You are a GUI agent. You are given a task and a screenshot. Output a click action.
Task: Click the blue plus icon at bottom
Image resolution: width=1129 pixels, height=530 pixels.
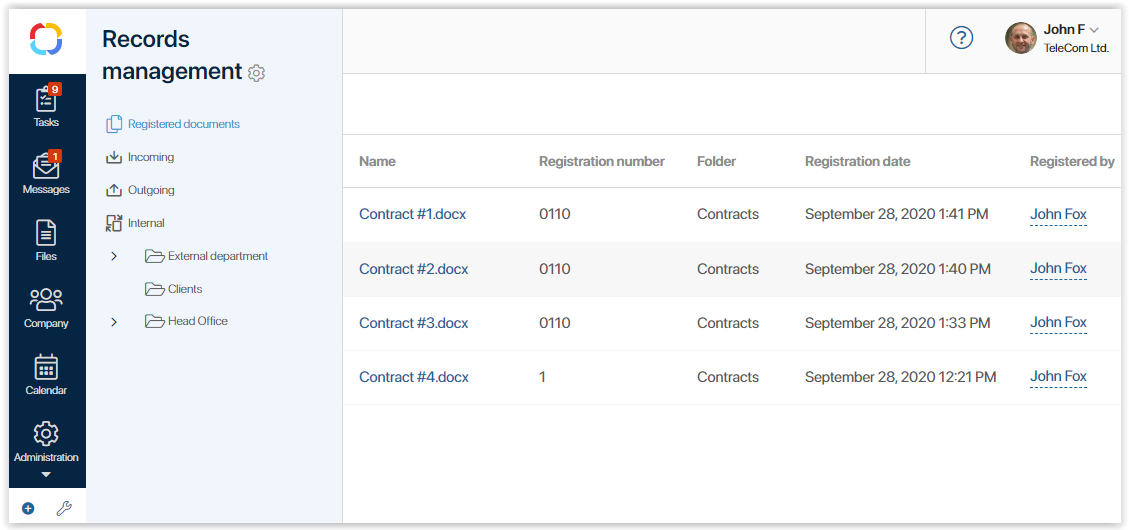click(x=28, y=508)
